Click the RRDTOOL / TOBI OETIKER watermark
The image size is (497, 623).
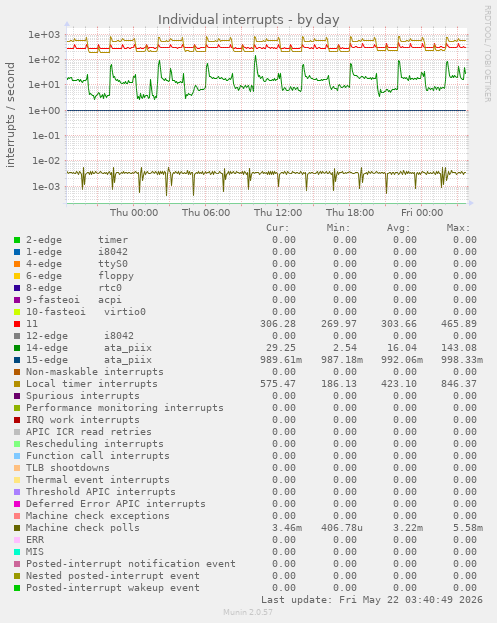click(487, 54)
